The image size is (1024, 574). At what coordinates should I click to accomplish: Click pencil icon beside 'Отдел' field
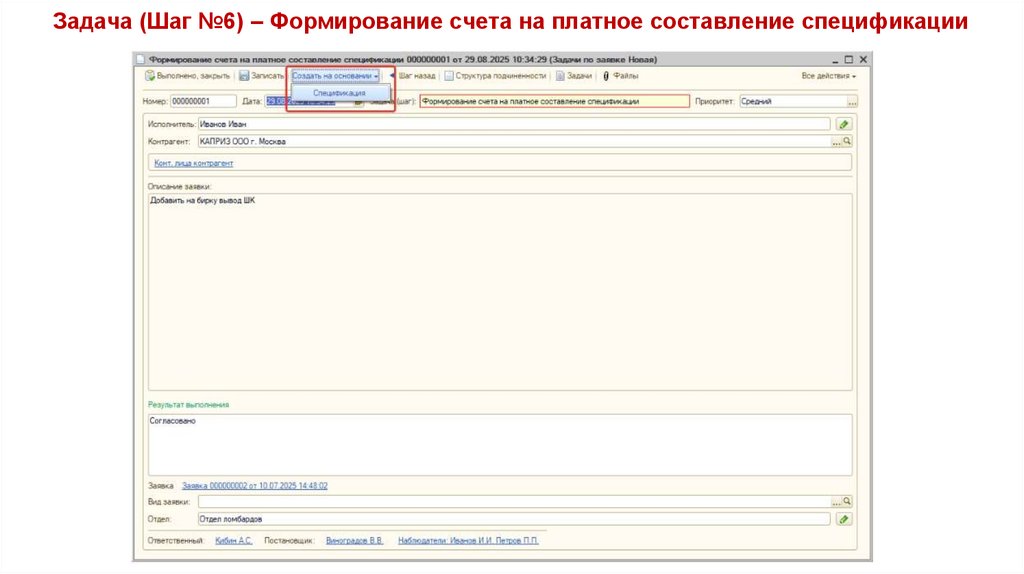(x=844, y=519)
